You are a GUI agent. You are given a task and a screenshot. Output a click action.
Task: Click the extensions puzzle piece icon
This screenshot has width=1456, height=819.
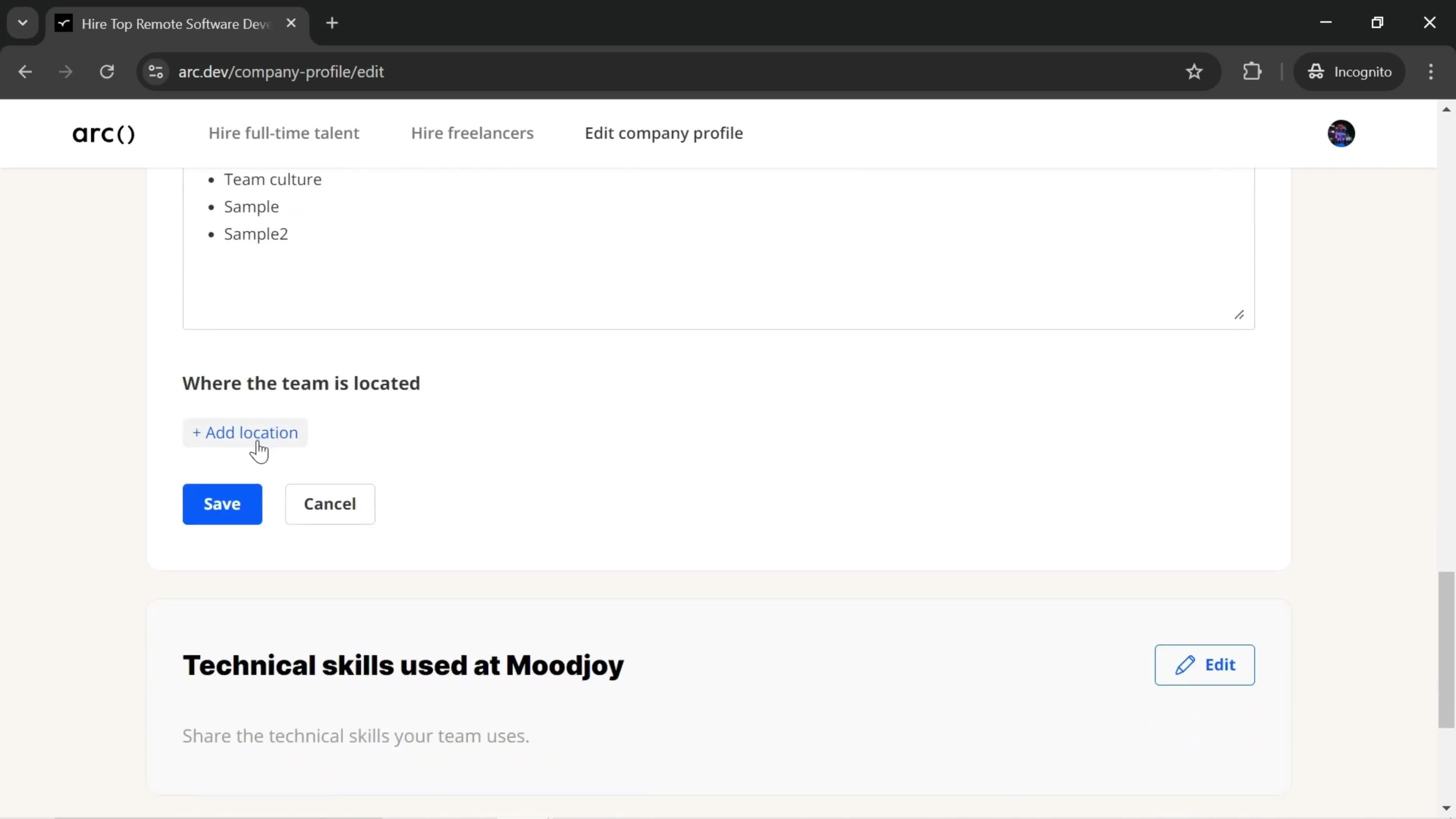1253,71
